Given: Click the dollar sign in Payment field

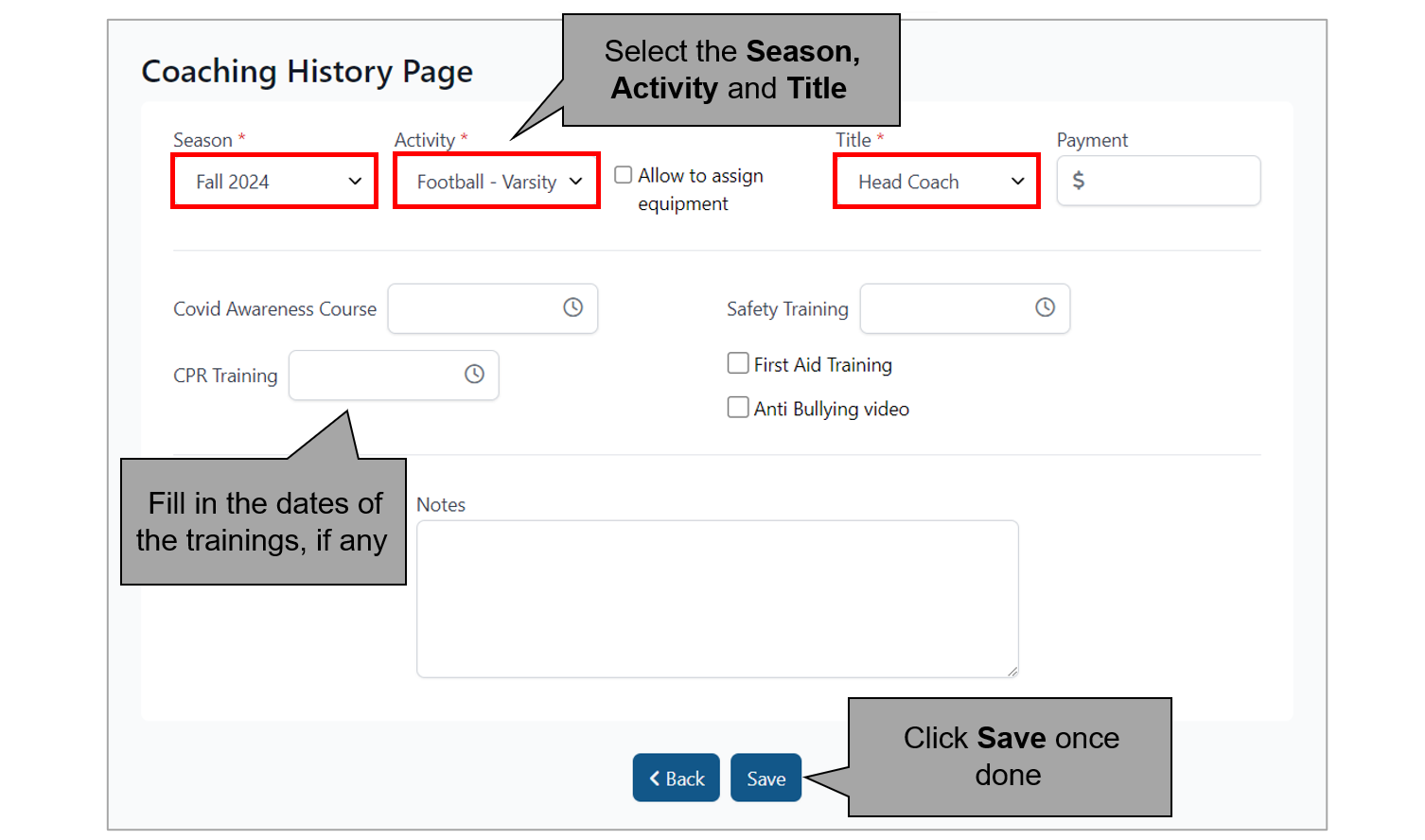Looking at the screenshot, I should click(1078, 181).
